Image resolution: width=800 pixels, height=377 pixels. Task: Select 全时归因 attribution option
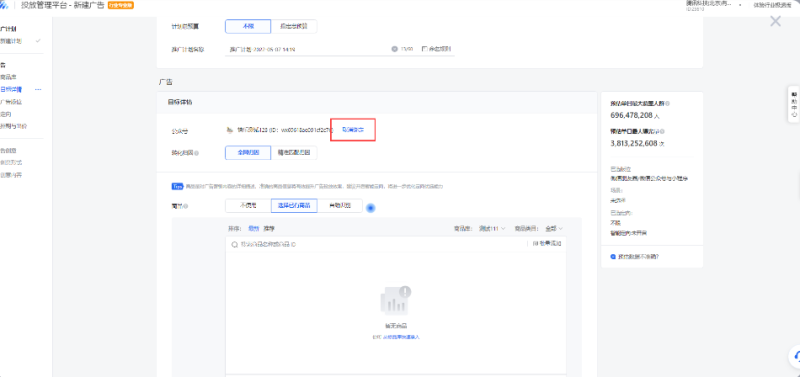click(248, 153)
